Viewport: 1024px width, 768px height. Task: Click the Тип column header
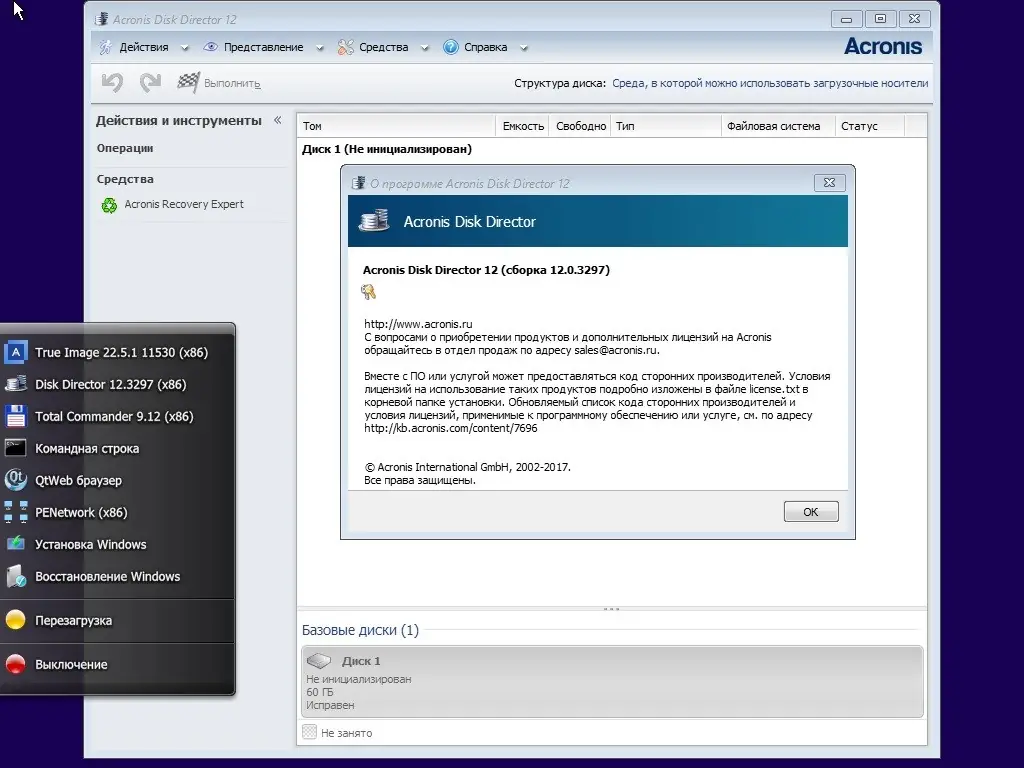[666, 126]
